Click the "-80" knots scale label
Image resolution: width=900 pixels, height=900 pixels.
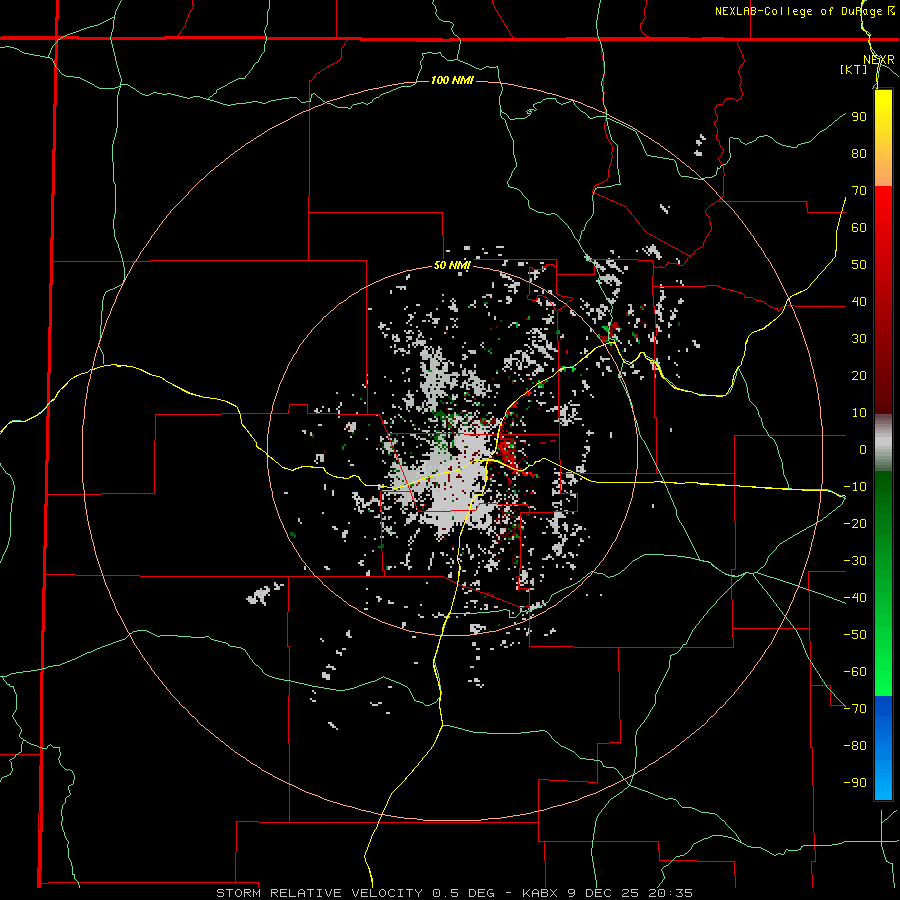(x=855, y=746)
